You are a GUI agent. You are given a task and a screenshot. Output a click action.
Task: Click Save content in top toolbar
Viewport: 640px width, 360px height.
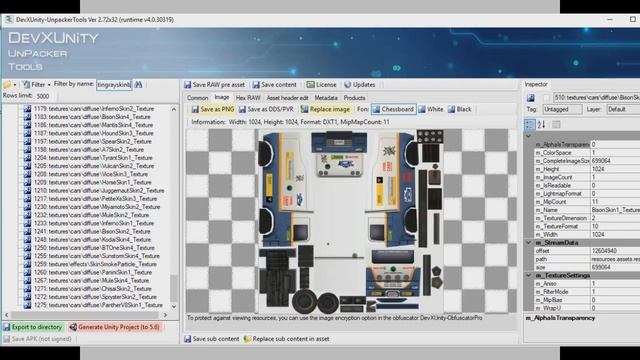click(x=274, y=85)
